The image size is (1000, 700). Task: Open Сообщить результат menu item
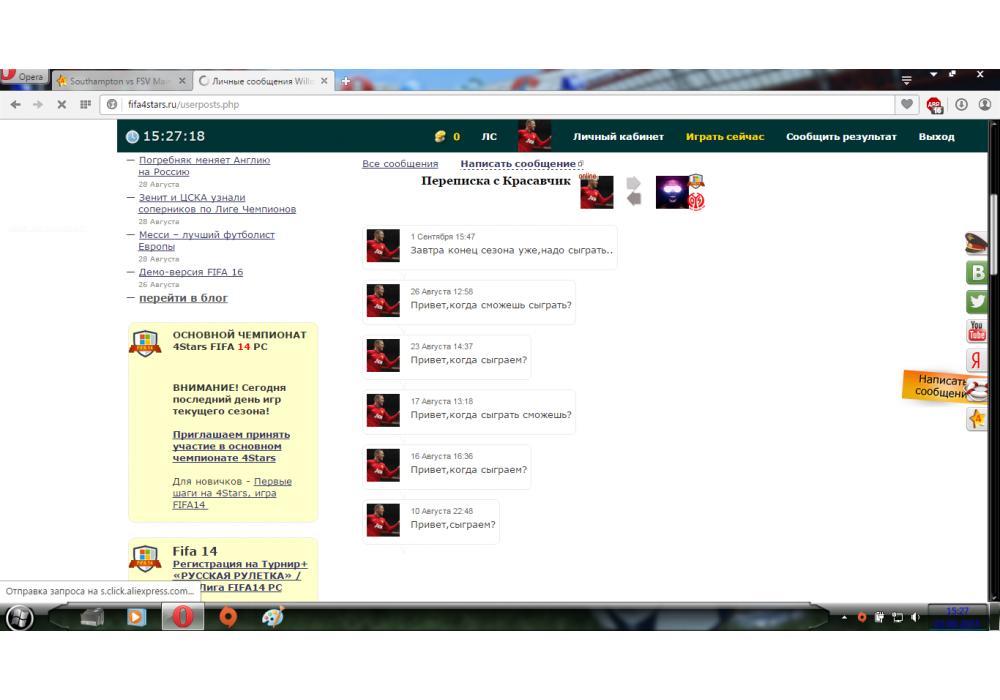(841, 136)
